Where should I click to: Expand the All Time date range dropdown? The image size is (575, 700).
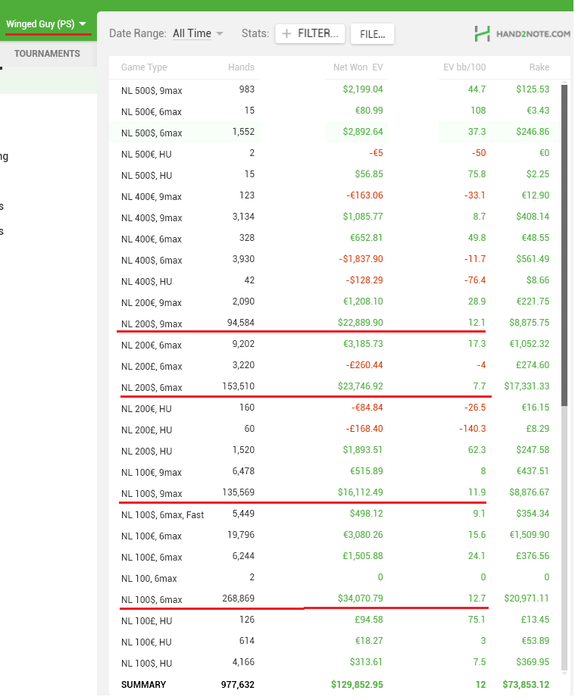pyautogui.click(x=198, y=33)
